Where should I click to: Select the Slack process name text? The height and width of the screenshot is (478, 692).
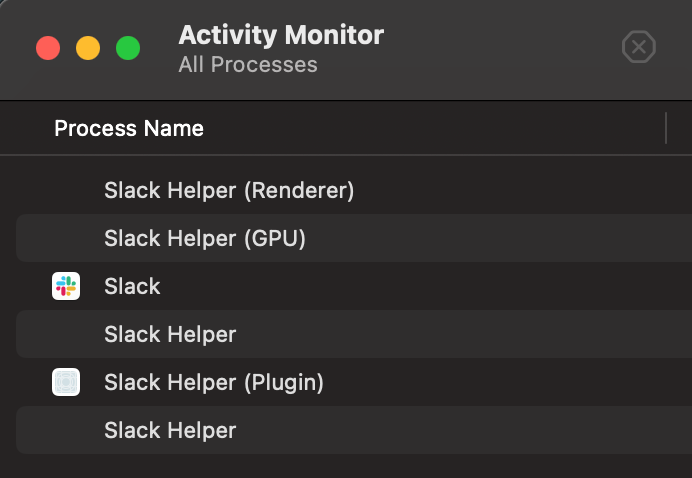point(132,286)
